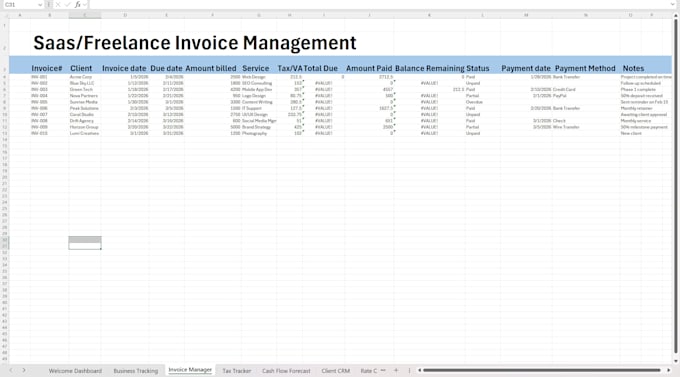Click the Due date header cell
This screenshot has width=680, height=377.
coord(166,69)
